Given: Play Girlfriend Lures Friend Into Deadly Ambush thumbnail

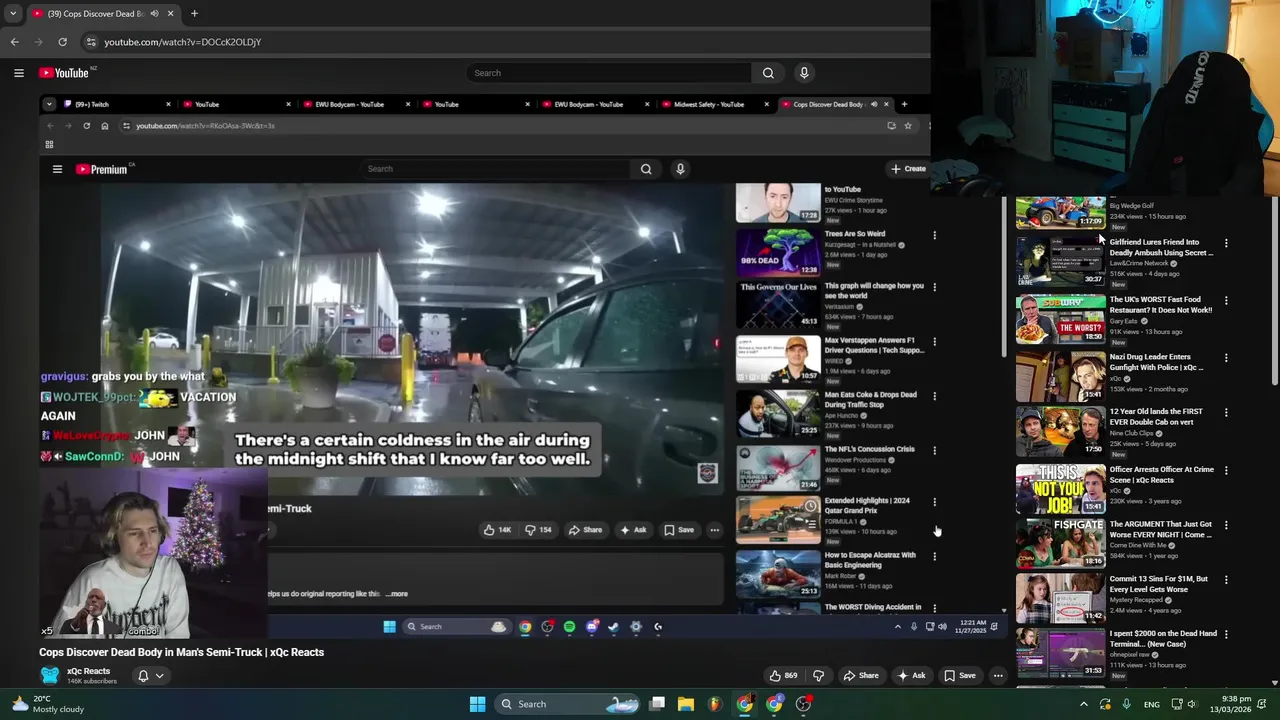Looking at the screenshot, I should (x=1060, y=261).
